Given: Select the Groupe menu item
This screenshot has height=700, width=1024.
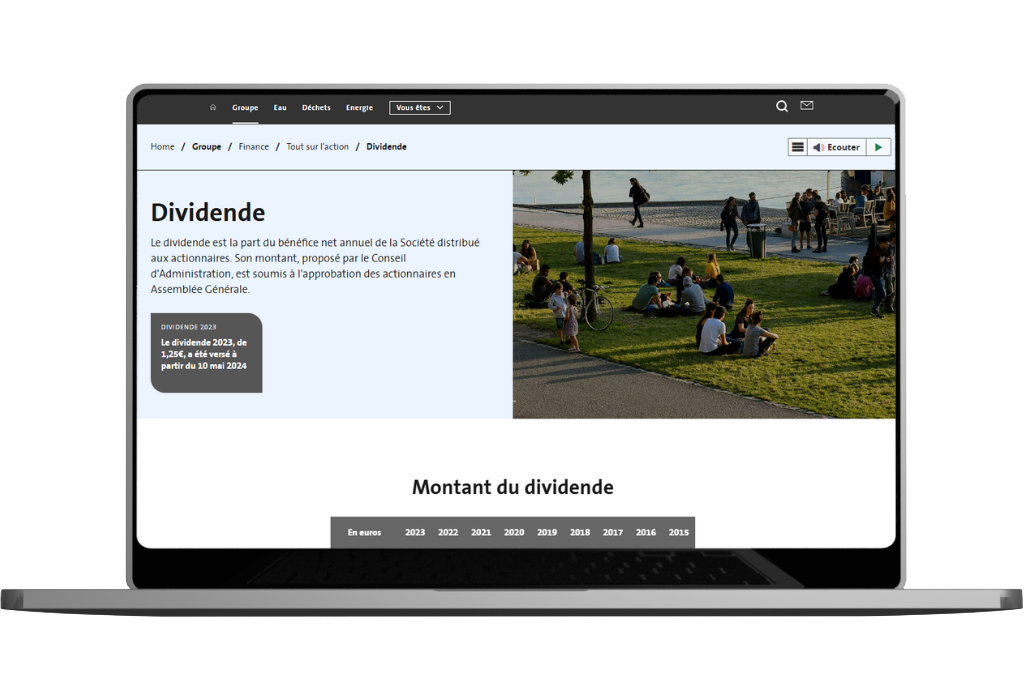Looking at the screenshot, I should point(245,108).
